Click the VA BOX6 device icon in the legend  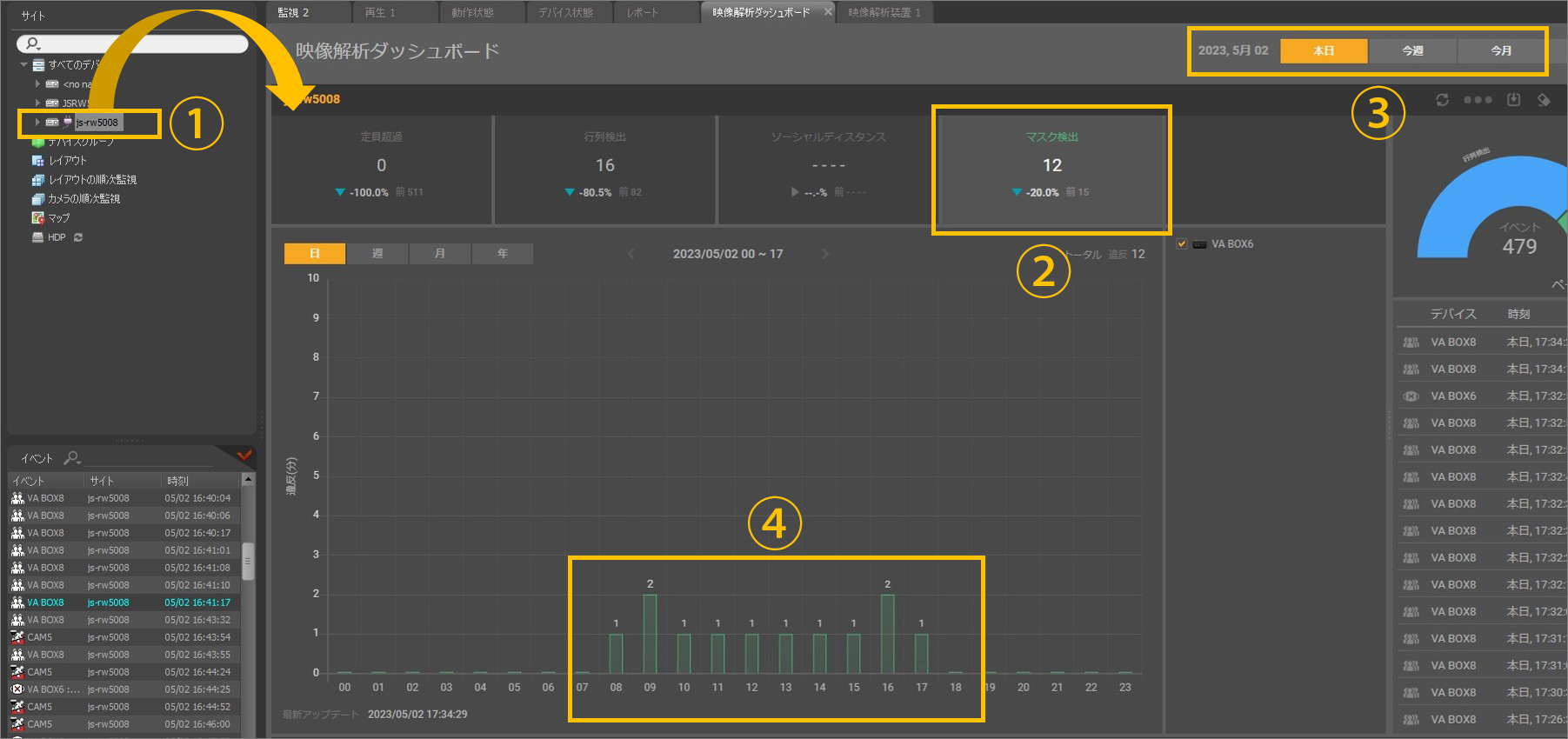pos(1199,244)
